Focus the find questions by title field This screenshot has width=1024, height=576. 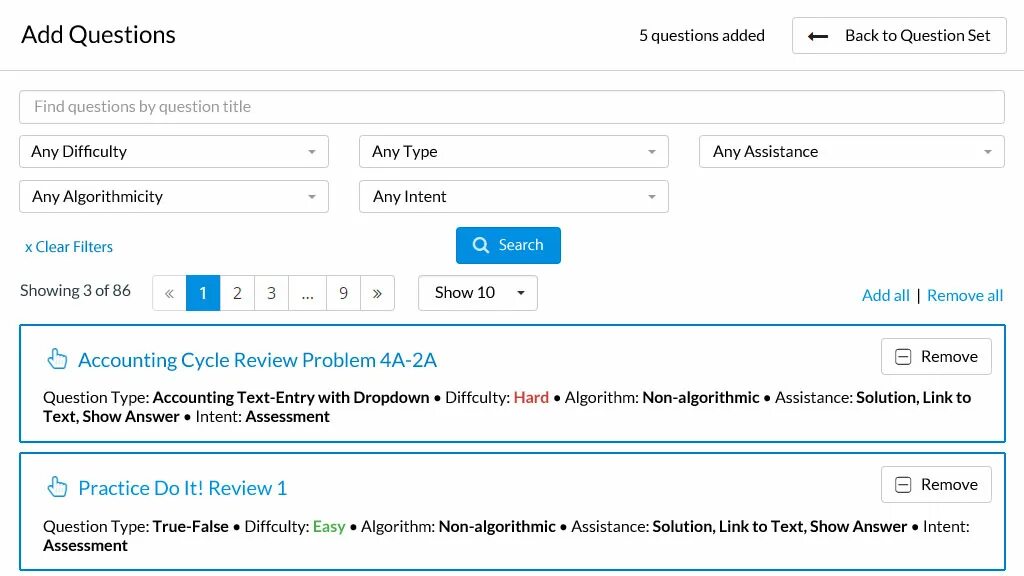pyautogui.click(x=512, y=107)
